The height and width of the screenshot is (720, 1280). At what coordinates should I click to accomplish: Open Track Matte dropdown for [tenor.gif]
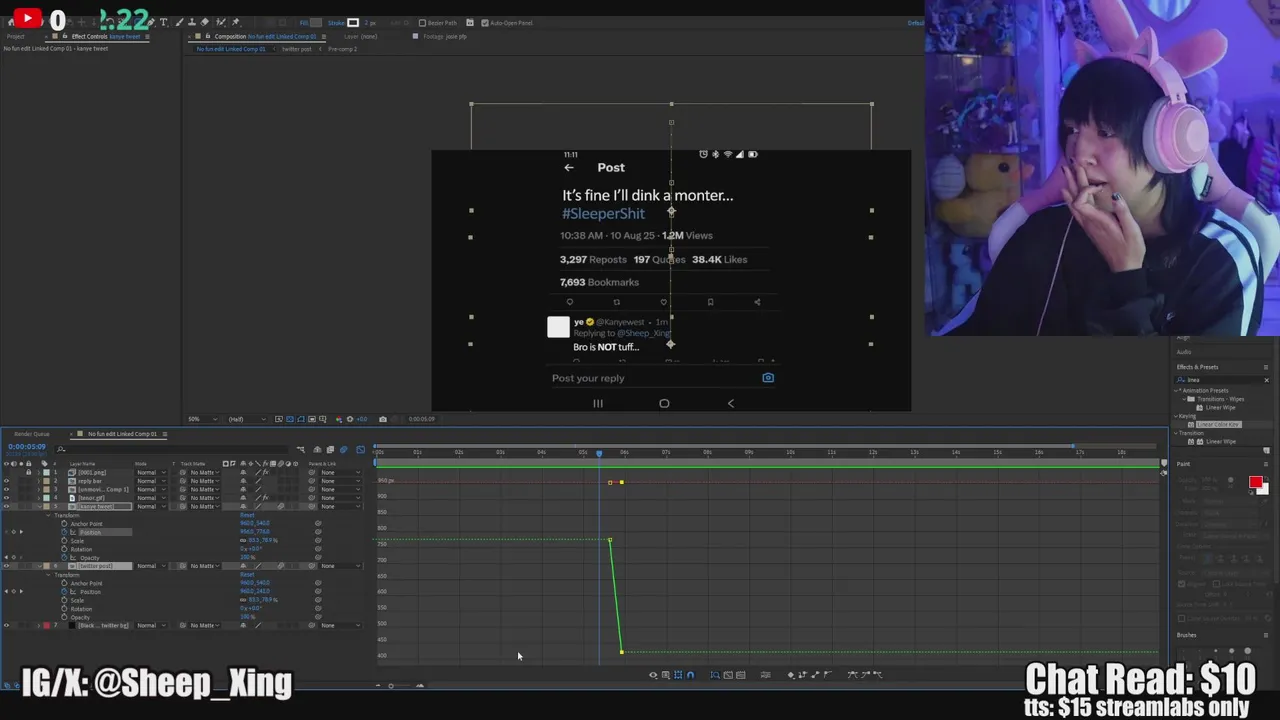[204, 498]
